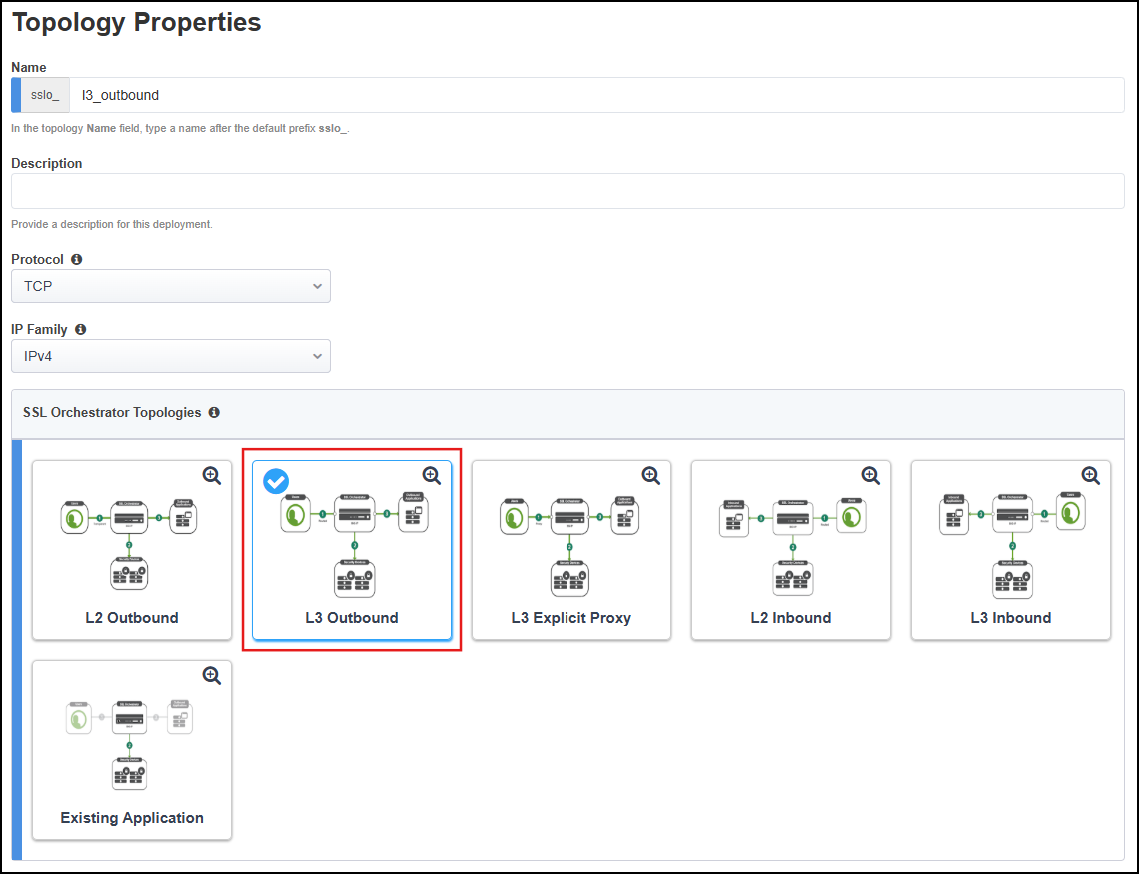Screen dimensions: 1139x874
Task: Click the topology Name field help text
Action: click(x=180, y=129)
